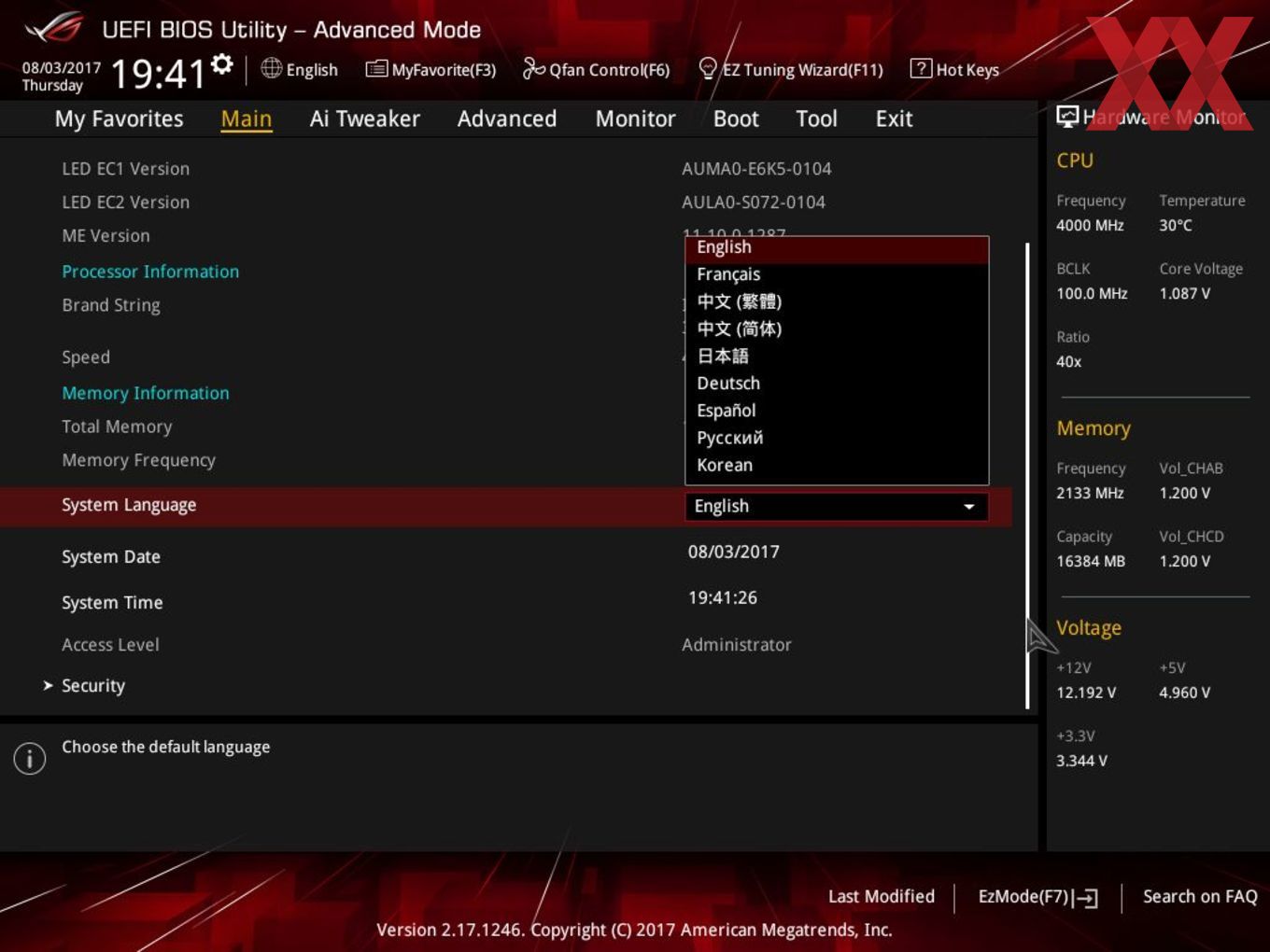Click the System Time label
Image resolution: width=1270 pixels, height=952 pixels.
[x=112, y=603]
